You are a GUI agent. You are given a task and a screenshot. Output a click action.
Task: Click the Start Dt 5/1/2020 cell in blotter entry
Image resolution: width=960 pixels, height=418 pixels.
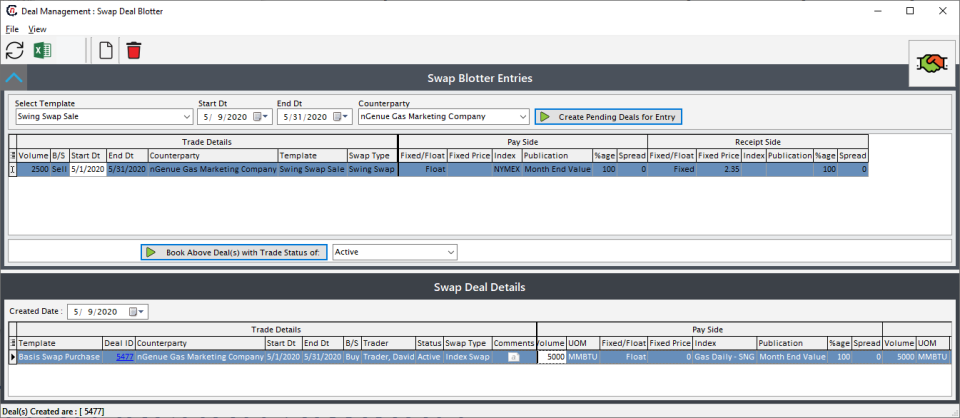pyautogui.click(x=88, y=170)
